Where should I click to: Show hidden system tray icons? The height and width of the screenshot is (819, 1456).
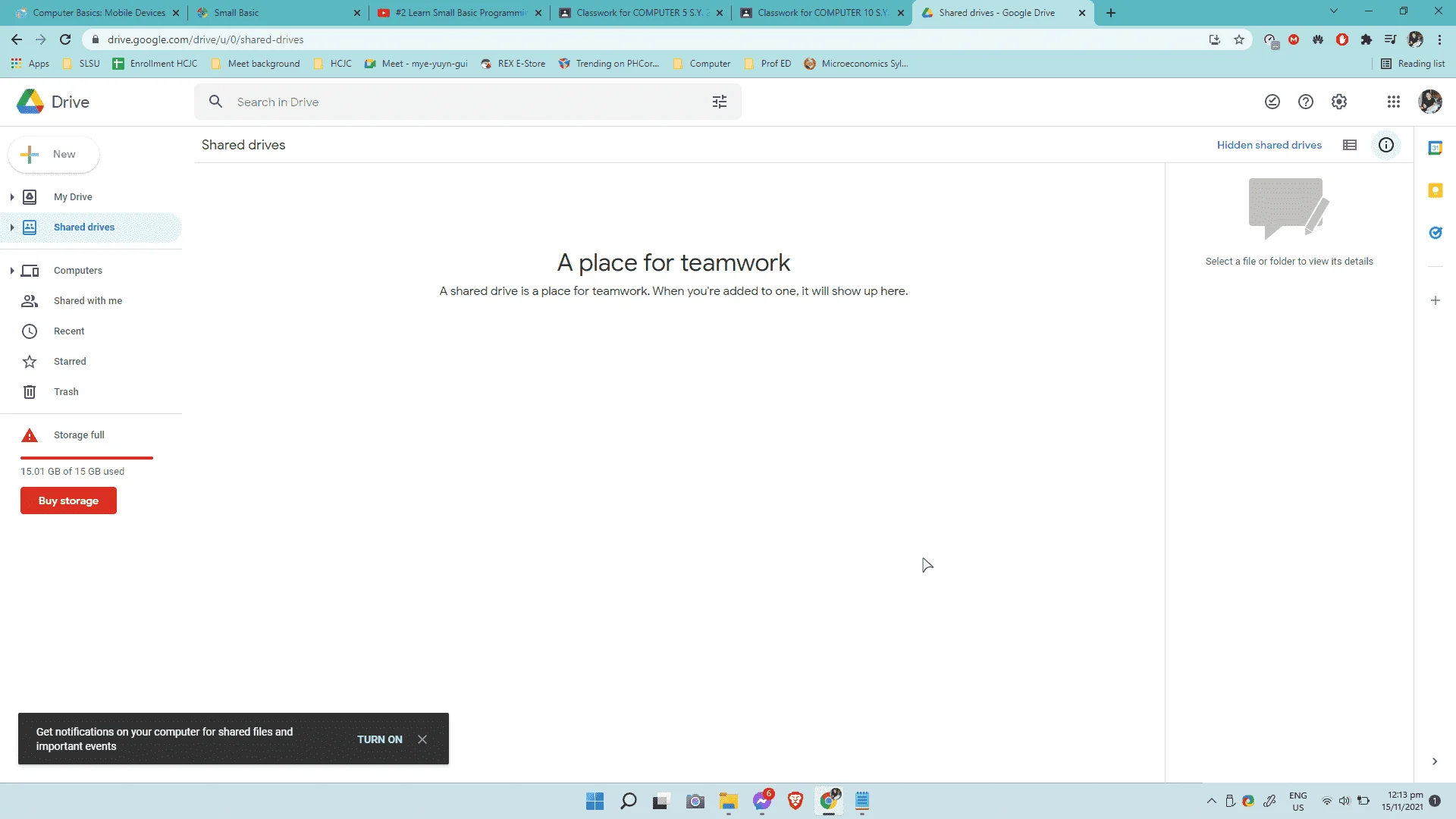pyautogui.click(x=1211, y=801)
